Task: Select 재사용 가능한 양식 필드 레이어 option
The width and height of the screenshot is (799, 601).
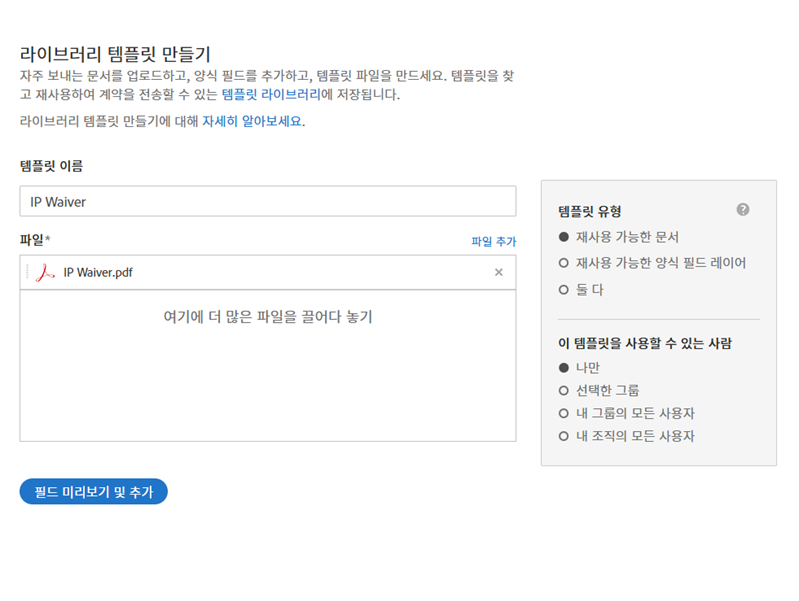Action: 565,263
